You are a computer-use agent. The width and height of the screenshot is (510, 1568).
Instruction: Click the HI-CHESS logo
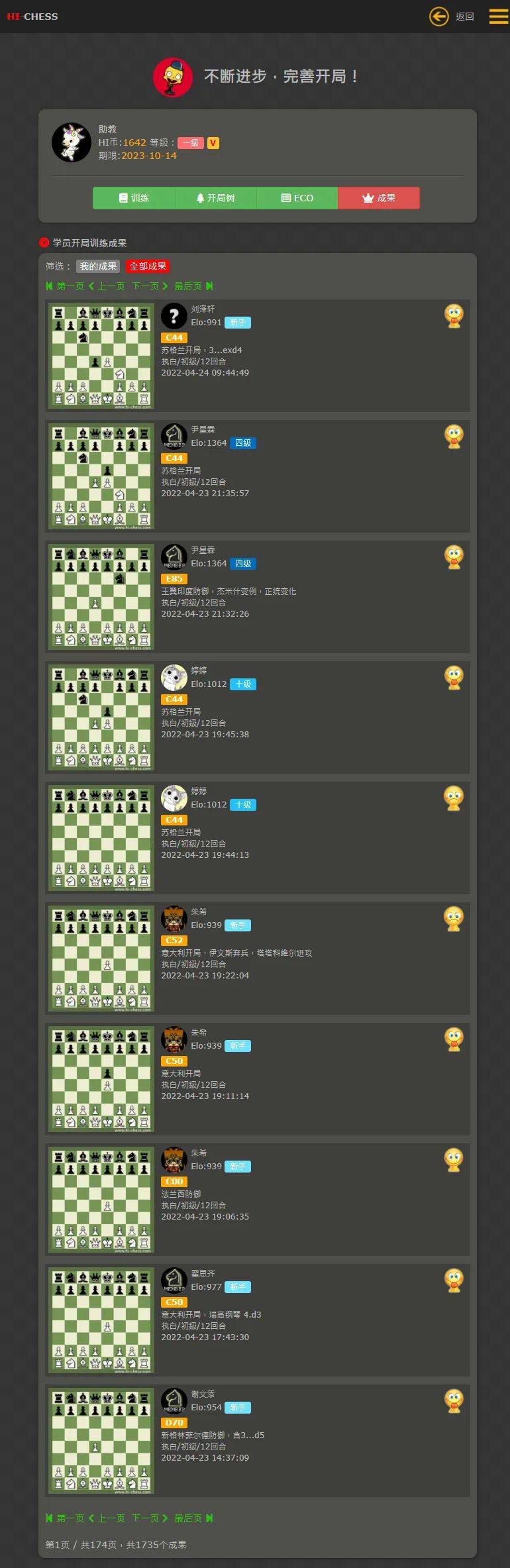(x=32, y=17)
